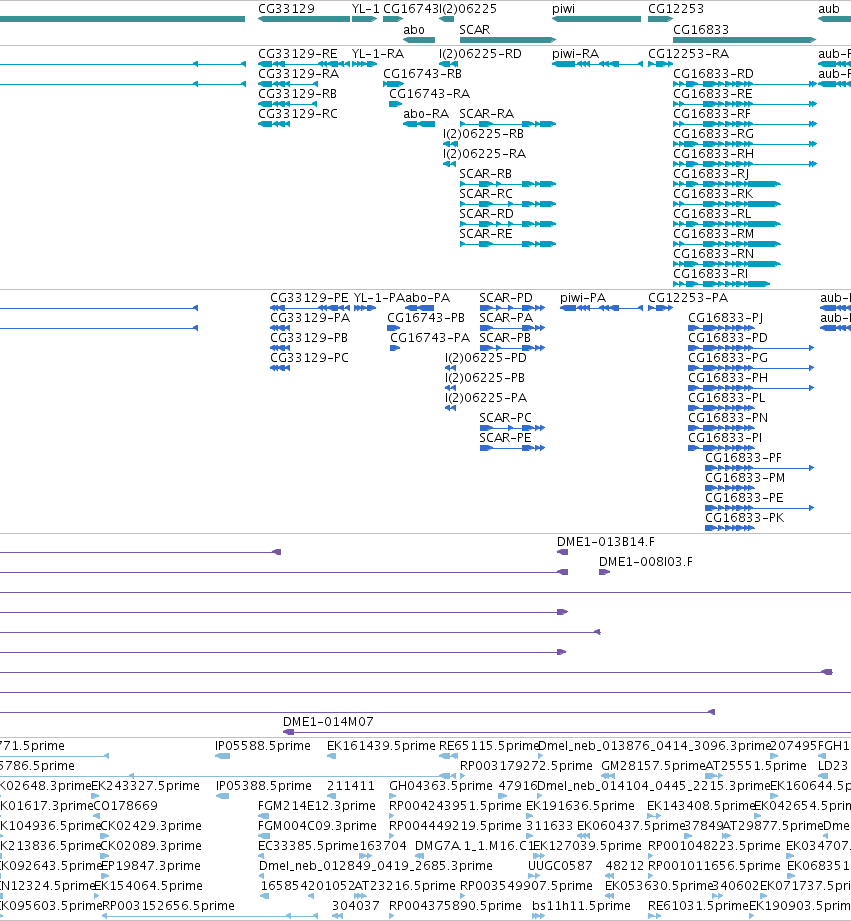Select protein CG16833-PK
The height and width of the screenshot is (921, 851).
744,517
